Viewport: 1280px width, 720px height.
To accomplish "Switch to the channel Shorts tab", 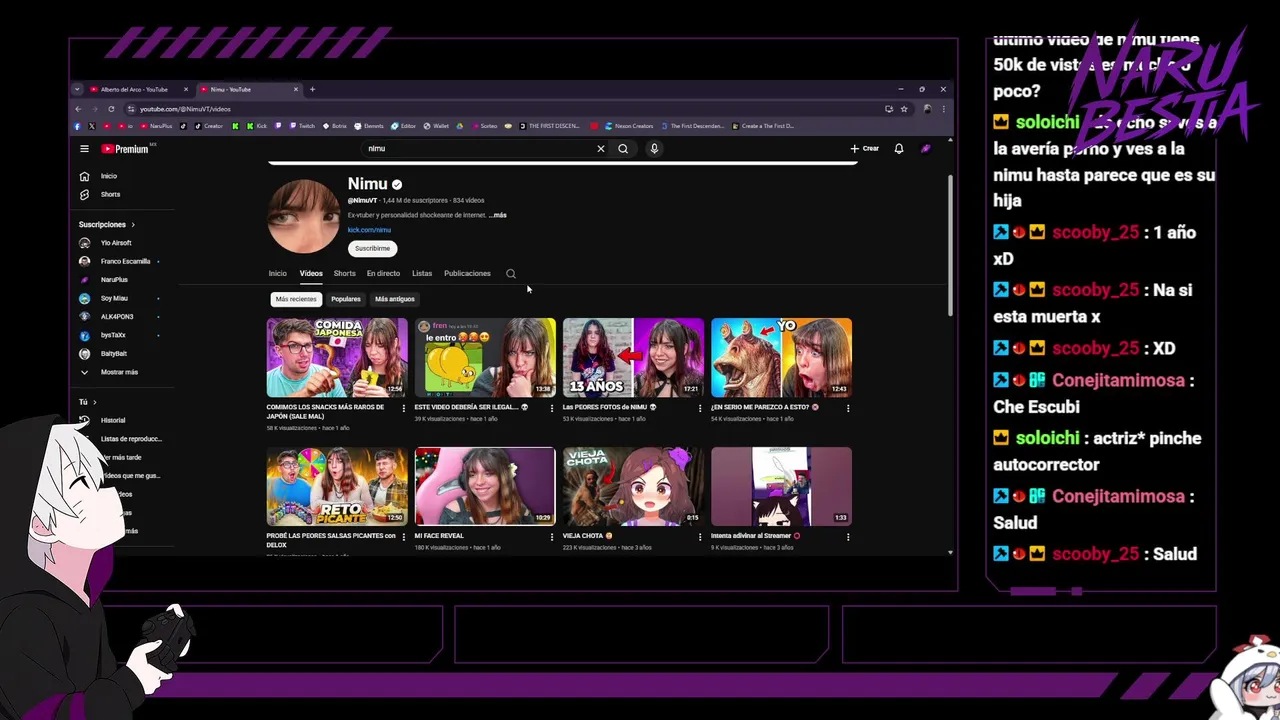I will pyautogui.click(x=344, y=273).
